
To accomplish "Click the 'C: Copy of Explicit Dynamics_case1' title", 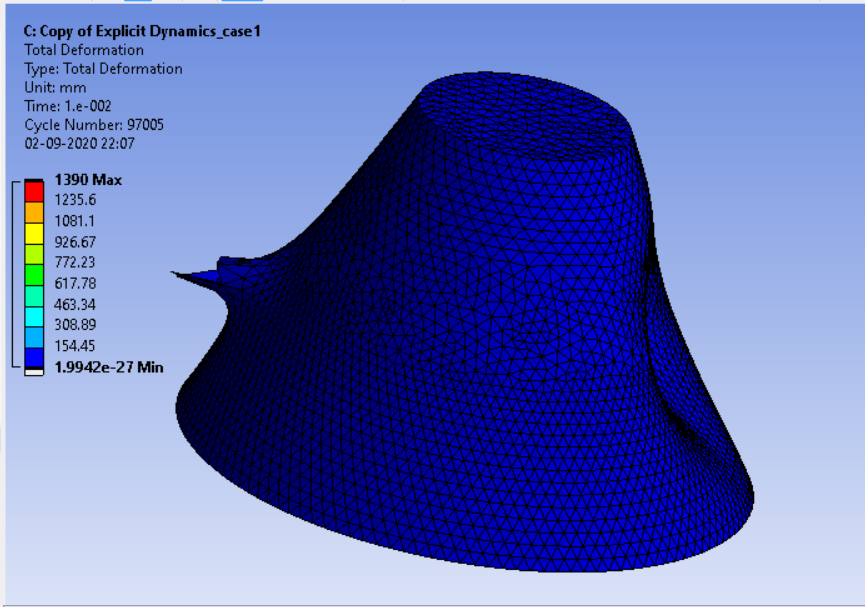I will [x=142, y=31].
